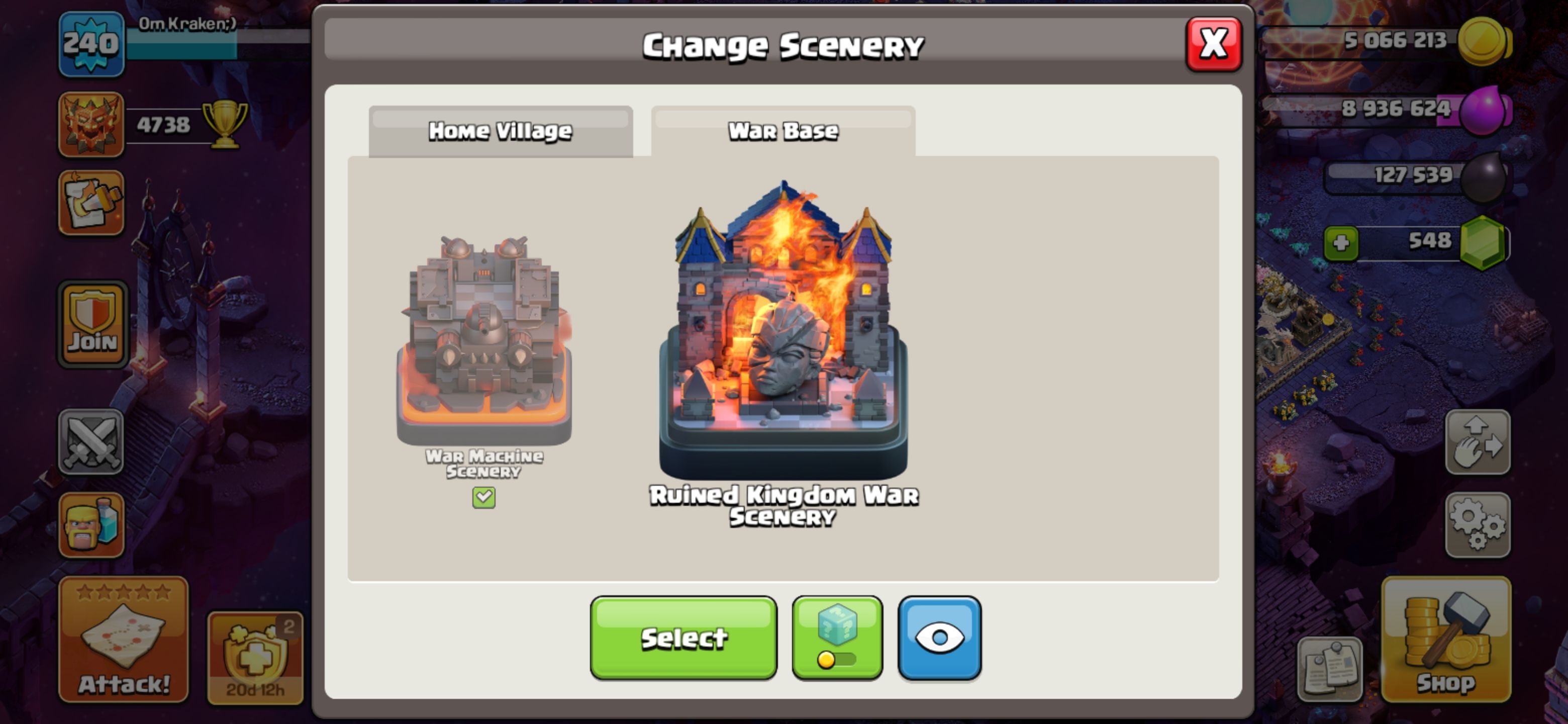This screenshot has height=724, width=1568.
Task: Preview scenery with the eye button
Action: click(x=940, y=638)
